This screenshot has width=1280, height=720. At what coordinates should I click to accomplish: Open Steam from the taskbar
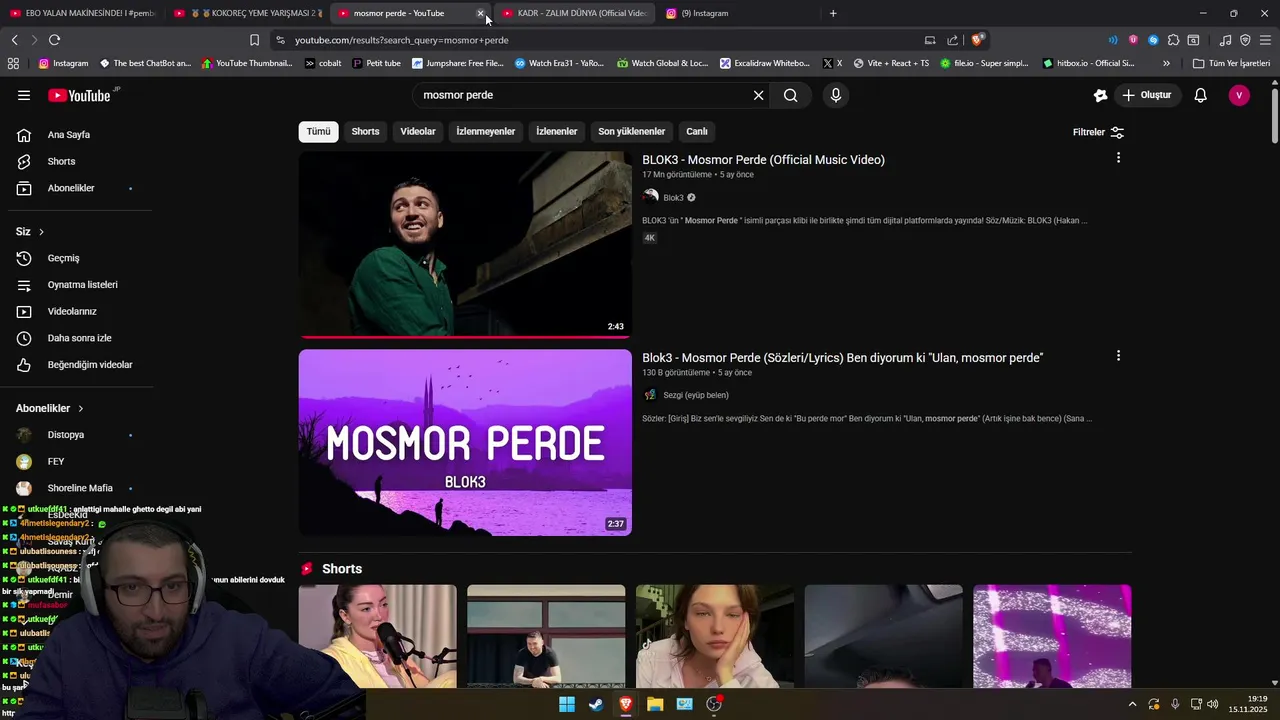pyautogui.click(x=596, y=704)
